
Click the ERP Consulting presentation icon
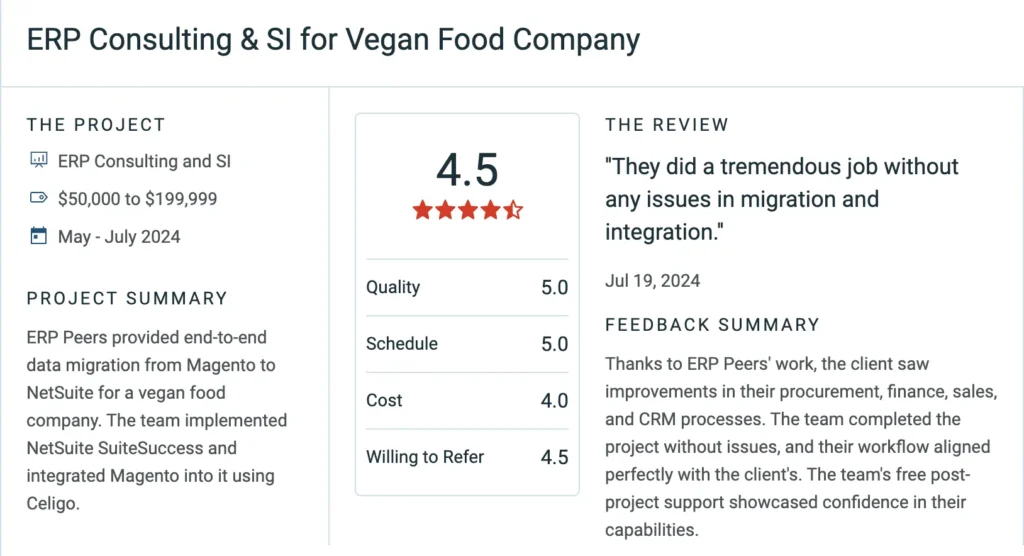[x=39, y=161]
